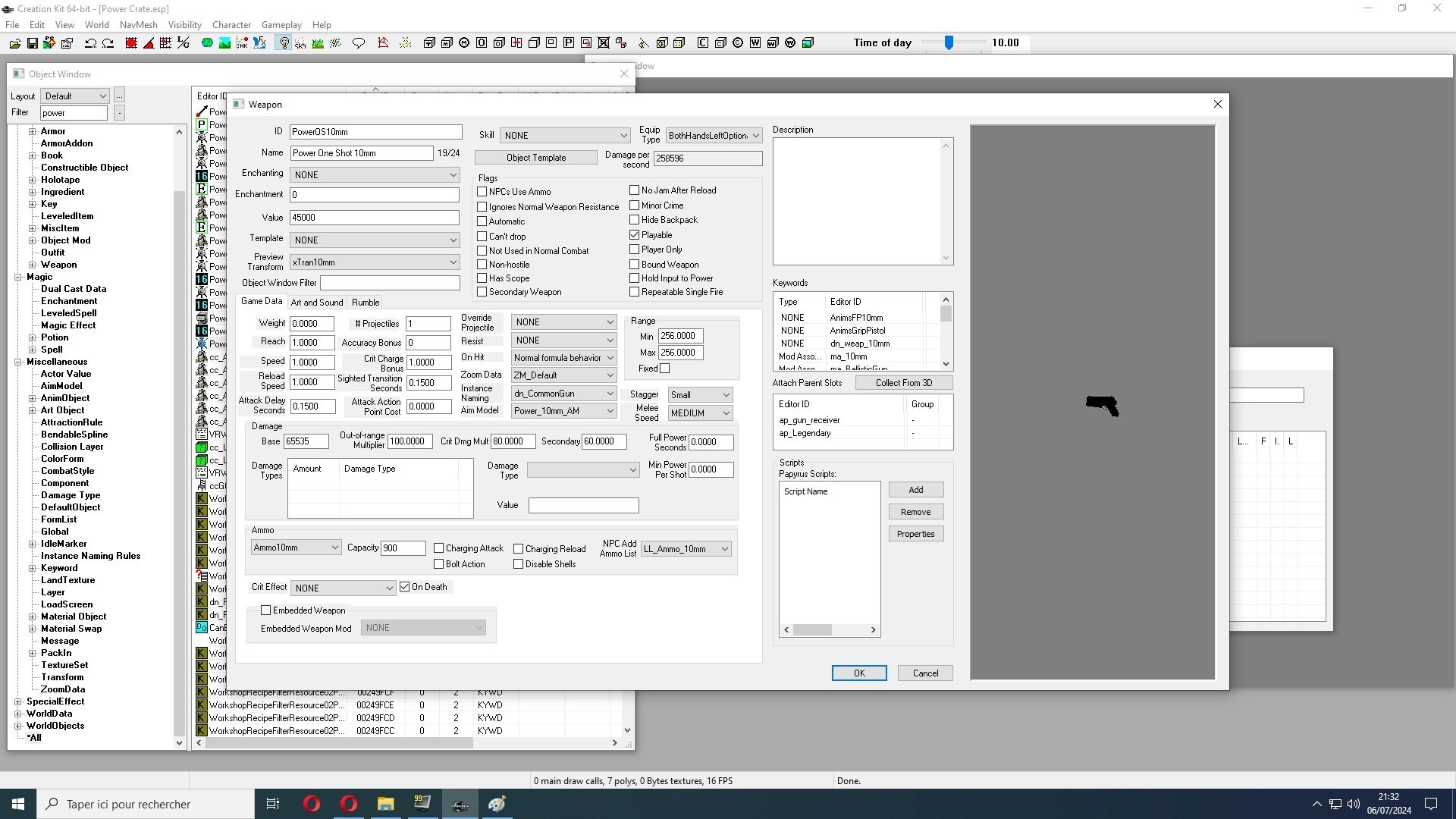Toggle the light bulb brightness icon
Image resolution: width=1456 pixels, height=819 pixels.
(x=284, y=43)
